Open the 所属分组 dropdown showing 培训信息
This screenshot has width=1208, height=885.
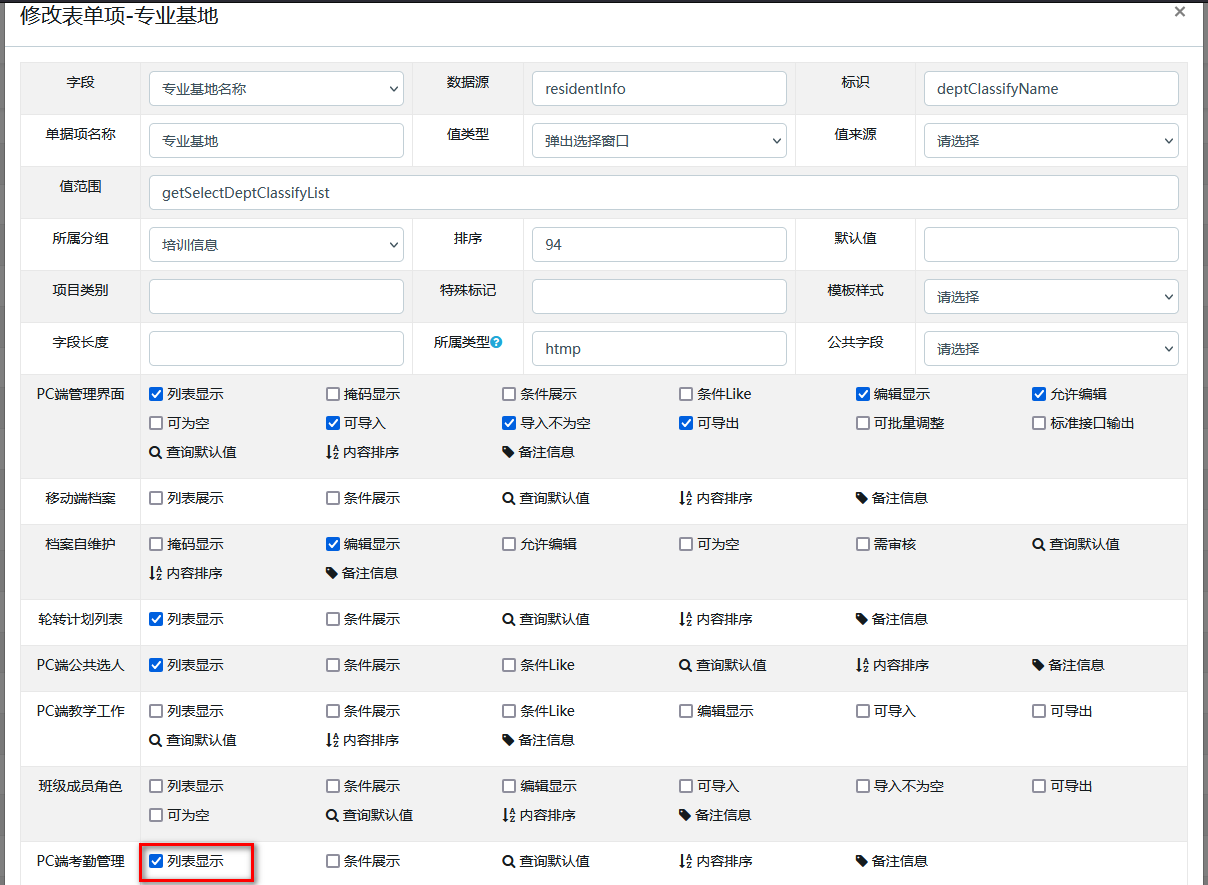pos(276,245)
